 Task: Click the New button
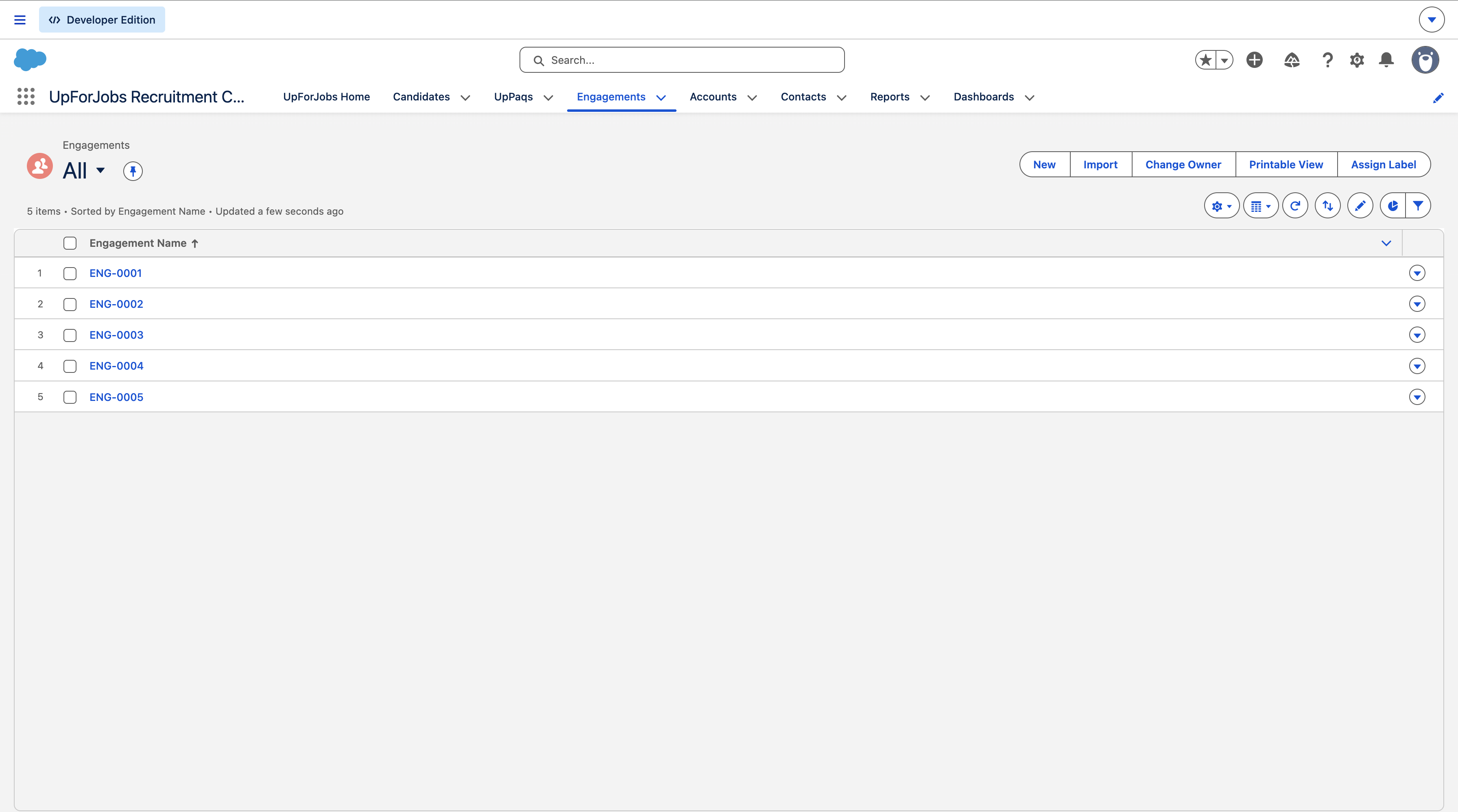click(1044, 165)
